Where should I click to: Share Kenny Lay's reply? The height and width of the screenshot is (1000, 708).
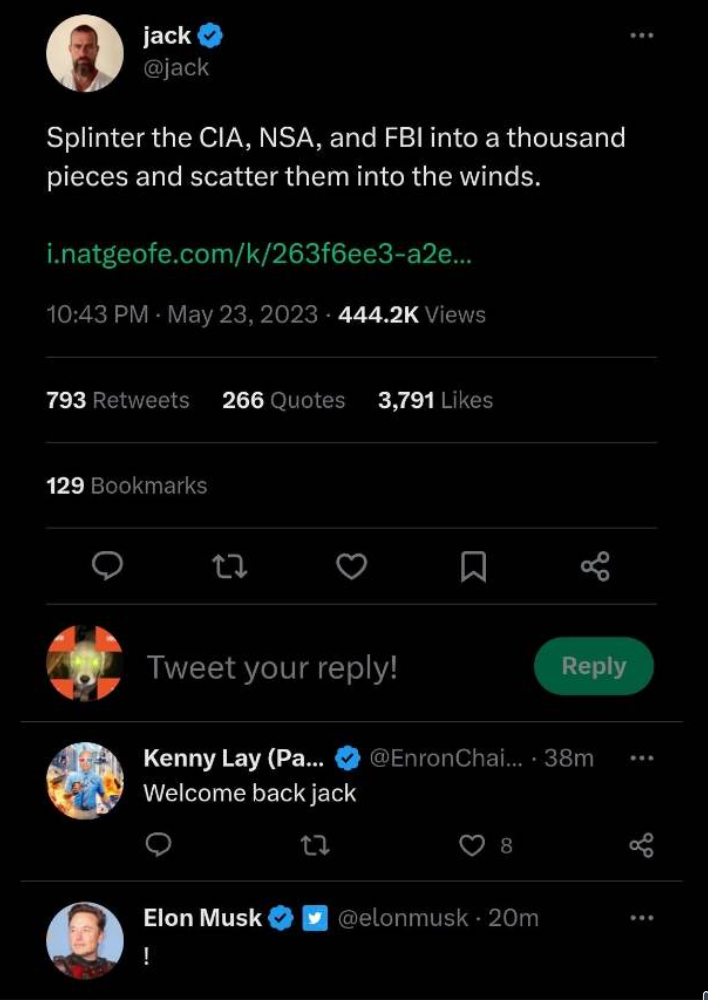pyautogui.click(x=641, y=846)
